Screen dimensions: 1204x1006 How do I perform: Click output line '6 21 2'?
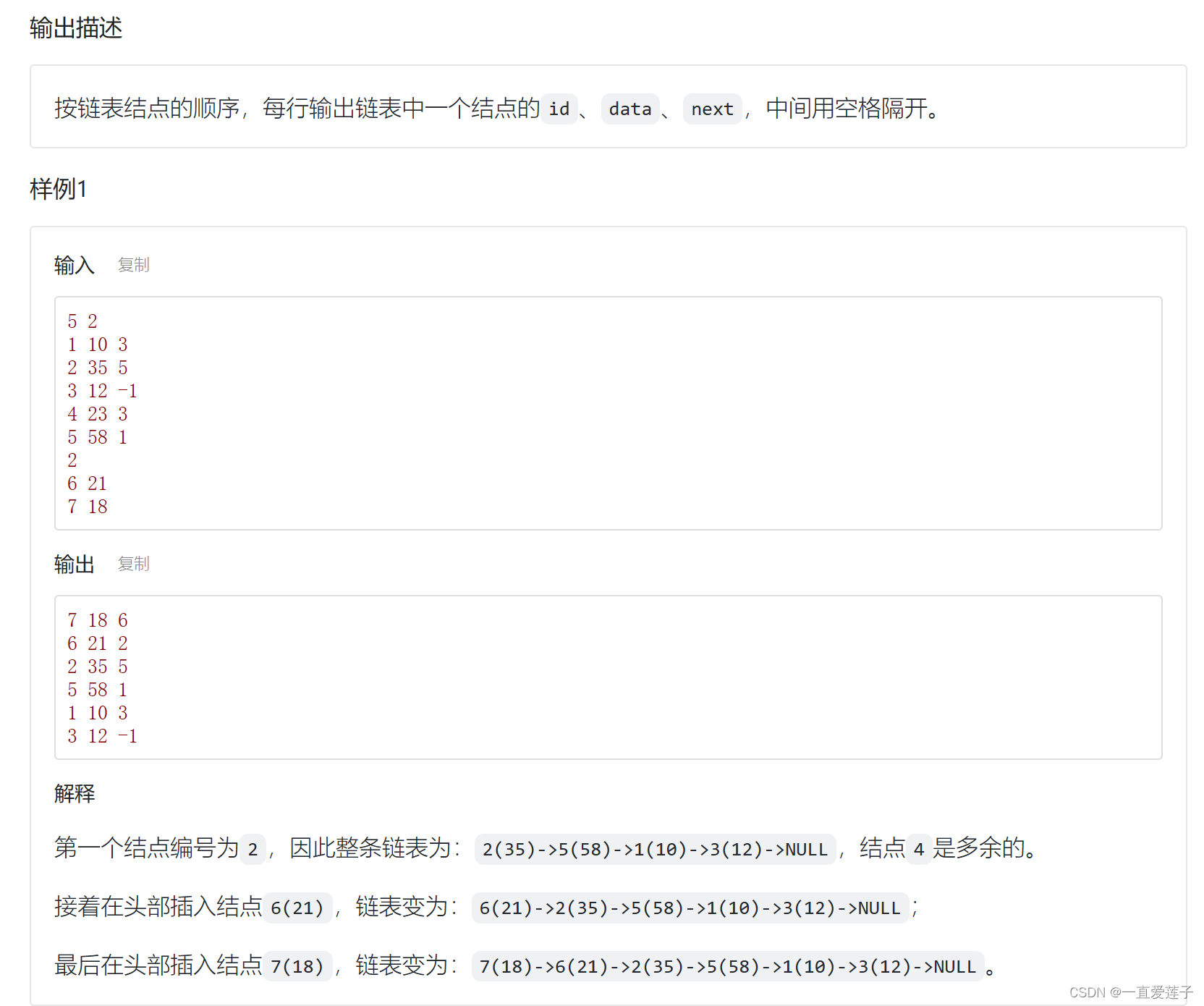(98, 643)
